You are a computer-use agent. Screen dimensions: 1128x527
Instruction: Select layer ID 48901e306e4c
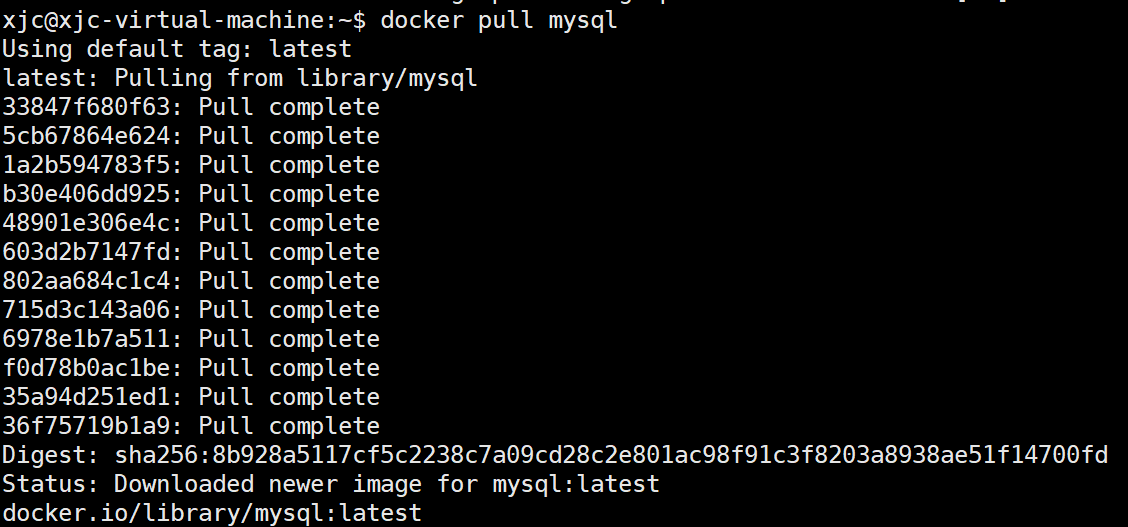(86, 223)
